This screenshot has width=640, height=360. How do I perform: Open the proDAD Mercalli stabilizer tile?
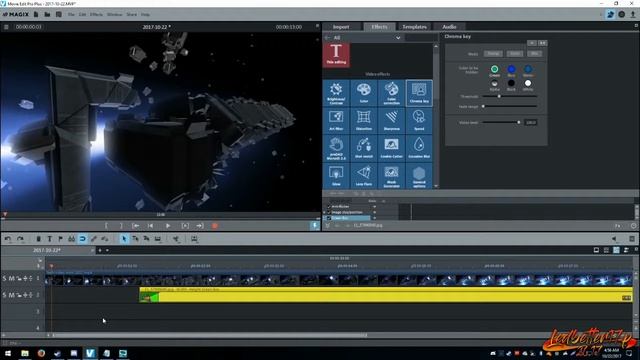(336, 148)
